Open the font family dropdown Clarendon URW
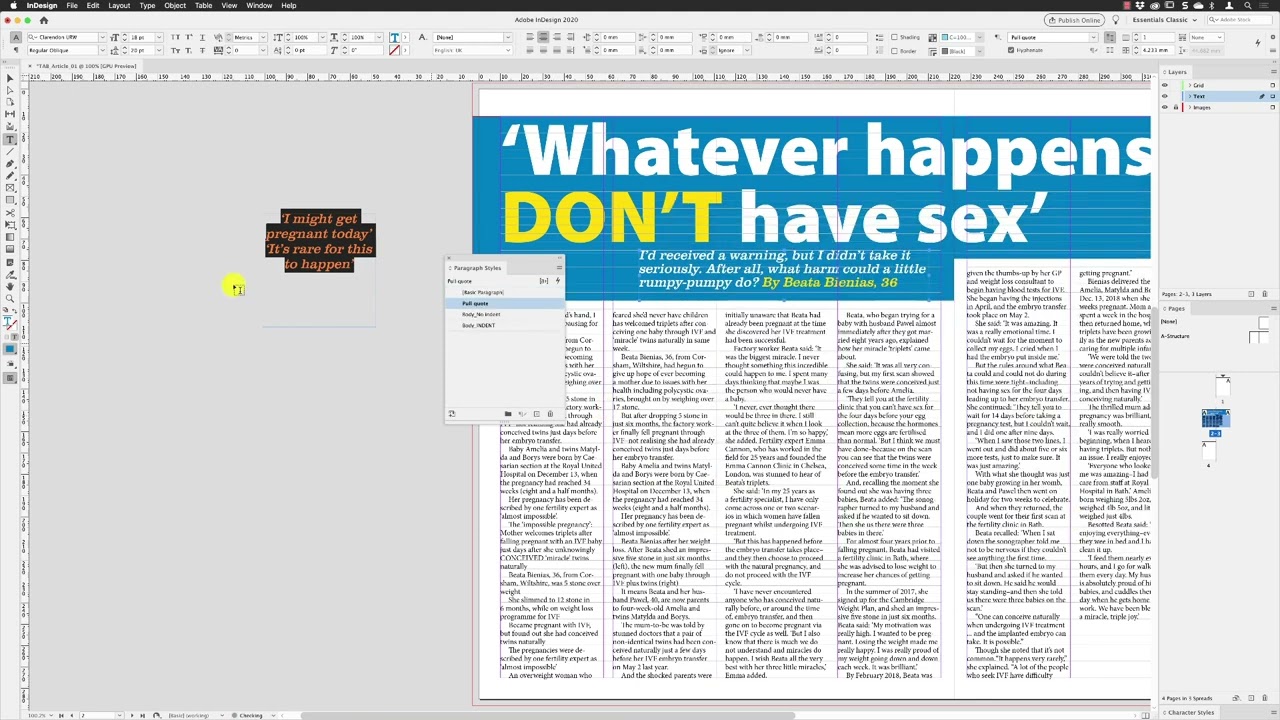 101,37
